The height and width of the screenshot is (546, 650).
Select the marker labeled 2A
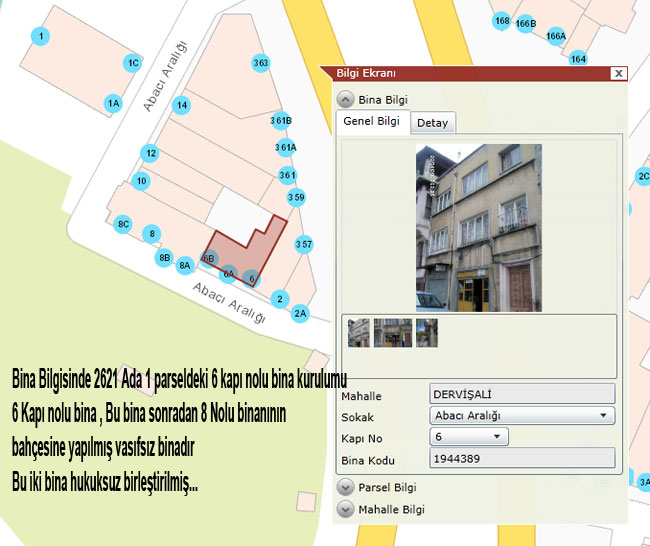point(301,314)
